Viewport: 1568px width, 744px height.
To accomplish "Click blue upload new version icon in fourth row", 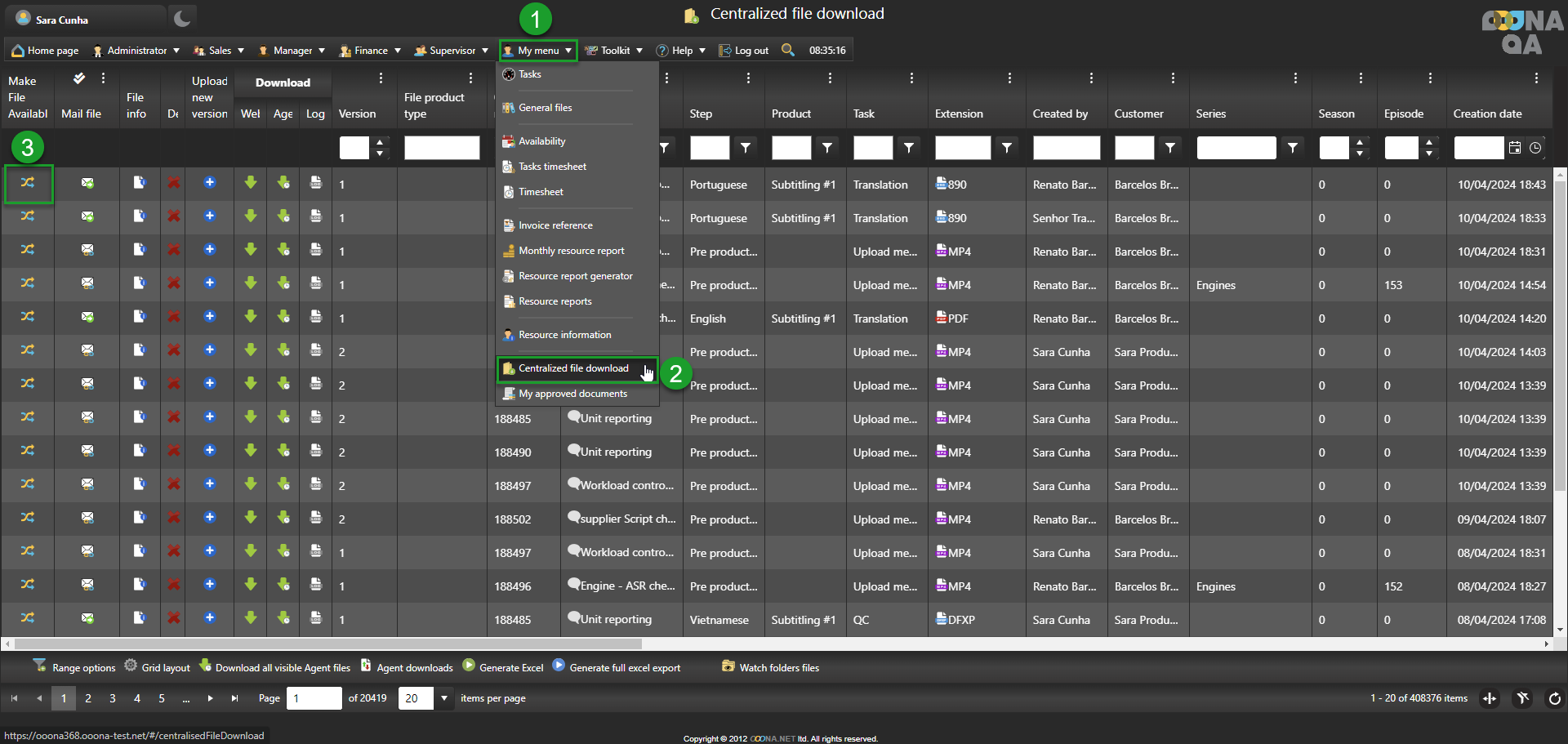I will pyautogui.click(x=210, y=283).
